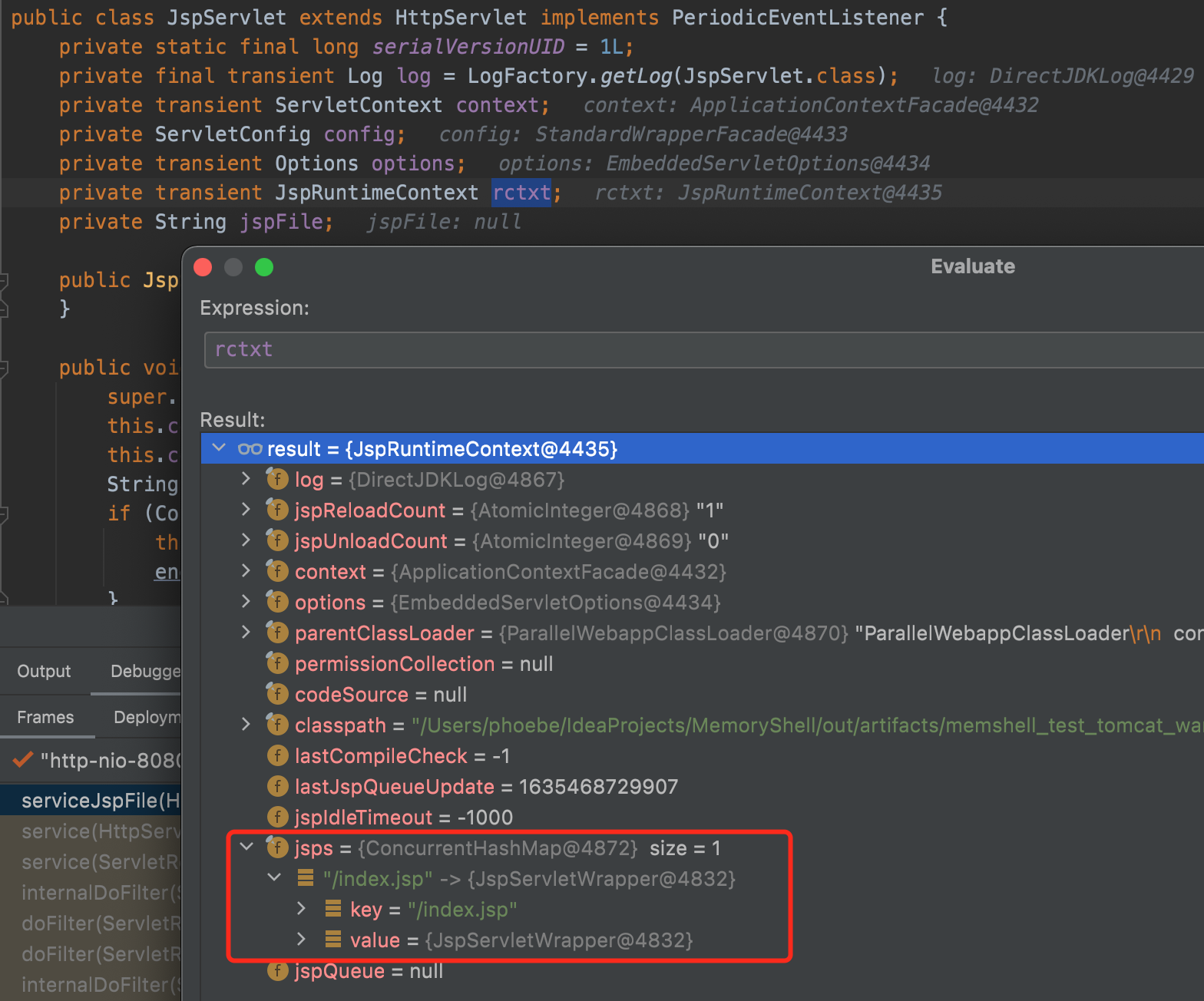Click LogFactory.getLog call in the editor
Screen dimensions: 1204x1001
click(570, 76)
